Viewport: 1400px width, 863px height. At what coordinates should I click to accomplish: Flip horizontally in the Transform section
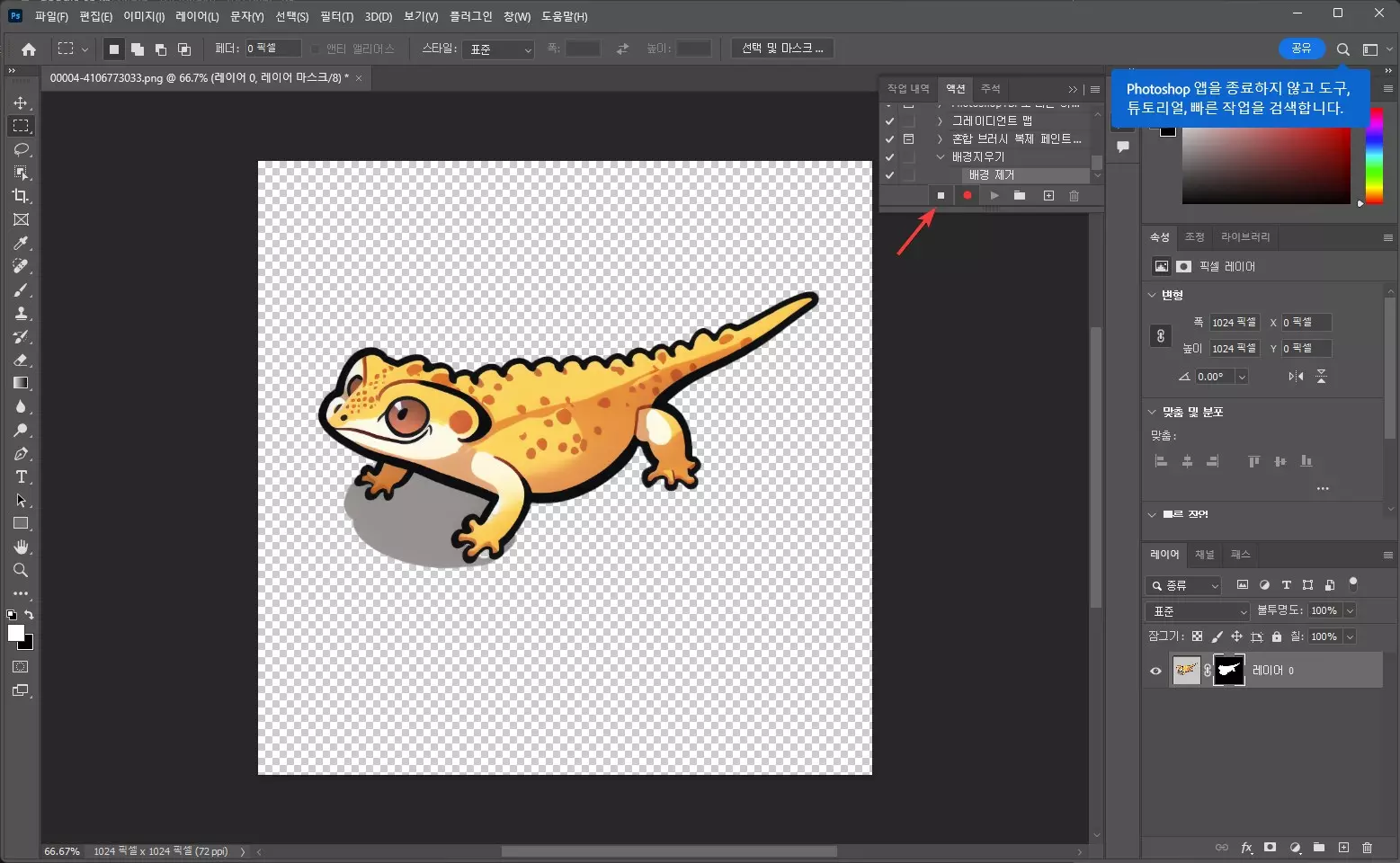coord(1296,376)
